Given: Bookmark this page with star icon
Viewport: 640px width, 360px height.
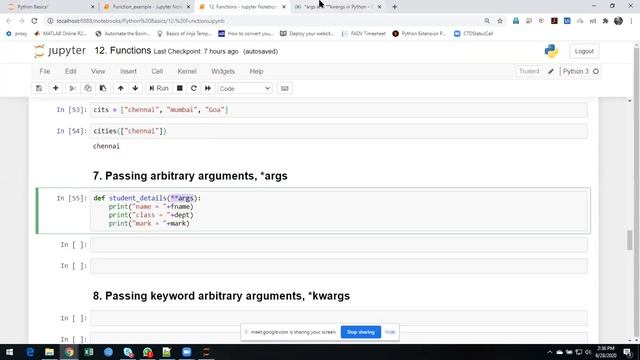Looking at the screenshot, I should point(500,21).
